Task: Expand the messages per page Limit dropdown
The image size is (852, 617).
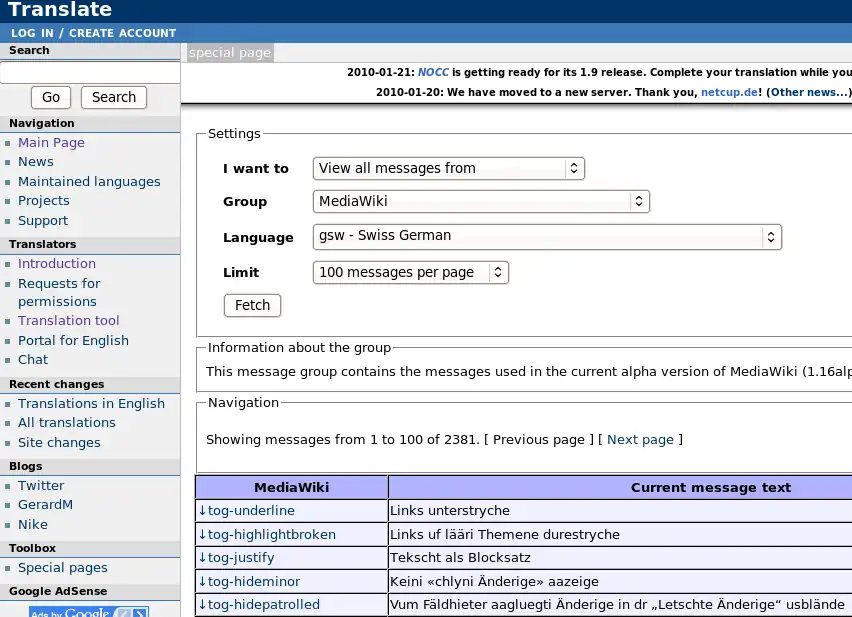Action: point(410,272)
